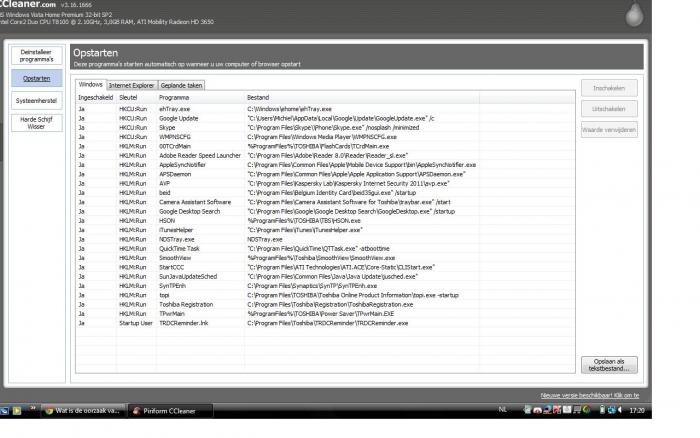Screen dimensions: 700x438
Task: Select the TPwrMain startup entry
Action: 325,314
